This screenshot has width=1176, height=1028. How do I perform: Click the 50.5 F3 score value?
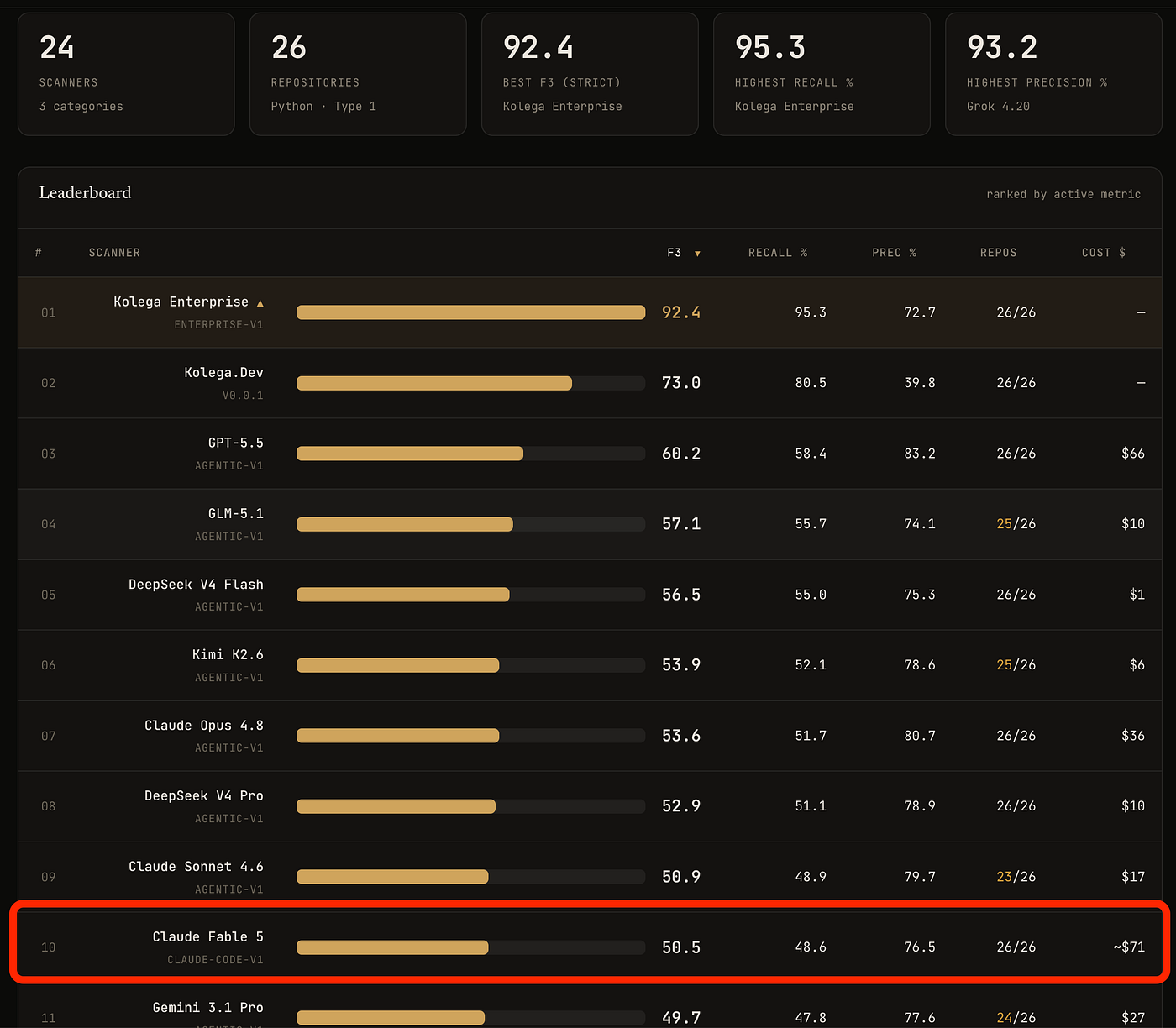coord(681,947)
